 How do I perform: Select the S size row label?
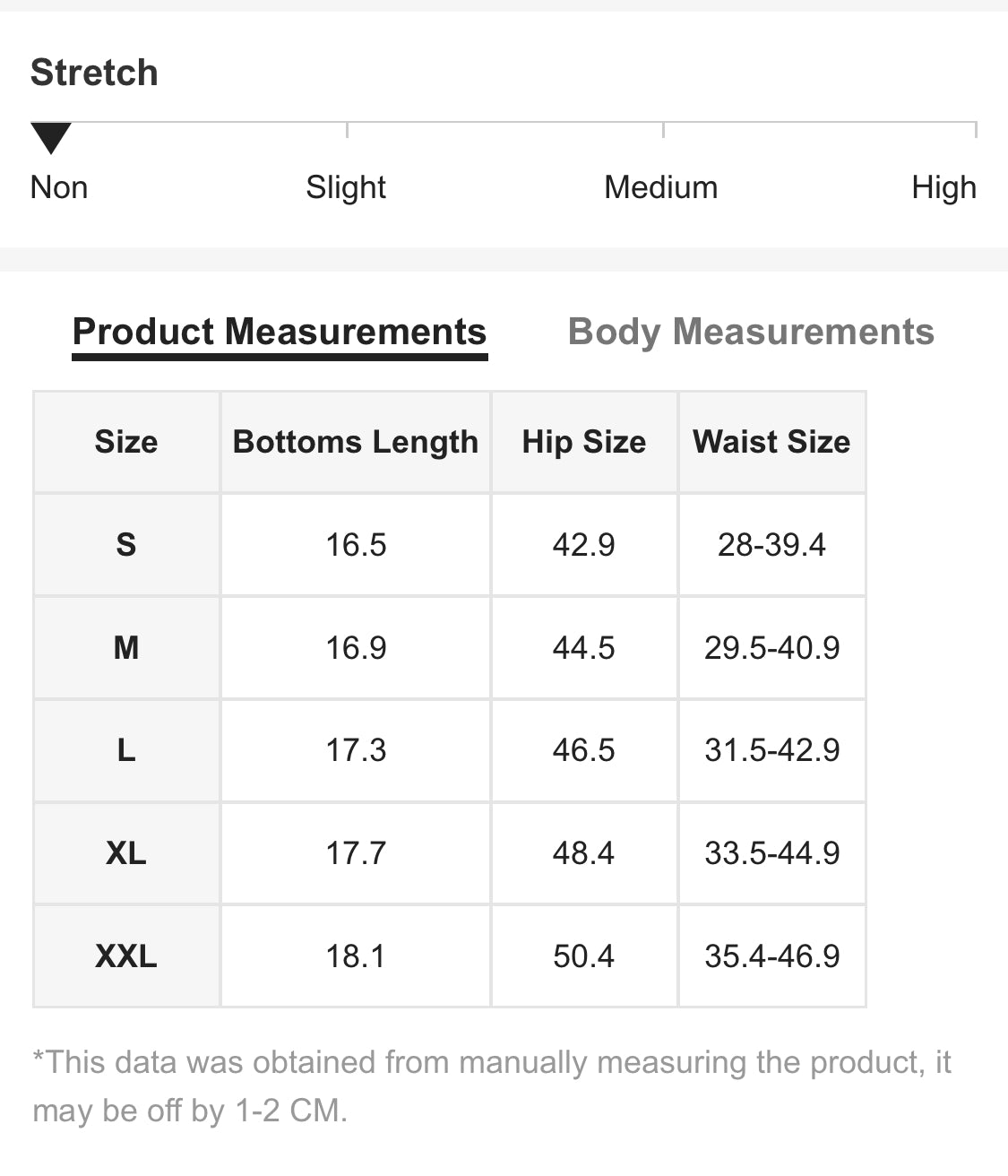click(x=126, y=545)
